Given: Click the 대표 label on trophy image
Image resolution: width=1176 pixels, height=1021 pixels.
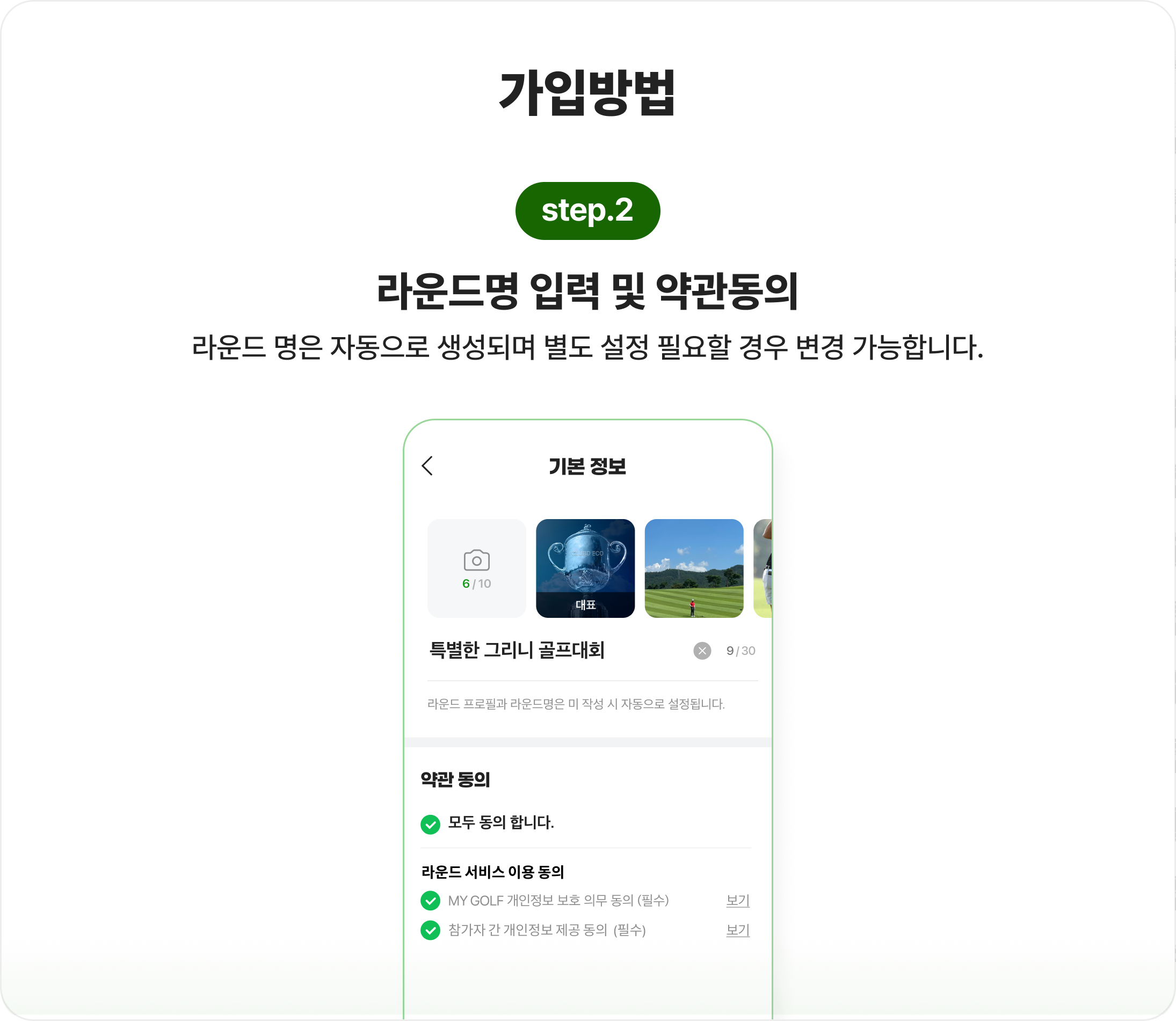Looking at the screenshot, I should pyautogui.click(x=585, y=604).
